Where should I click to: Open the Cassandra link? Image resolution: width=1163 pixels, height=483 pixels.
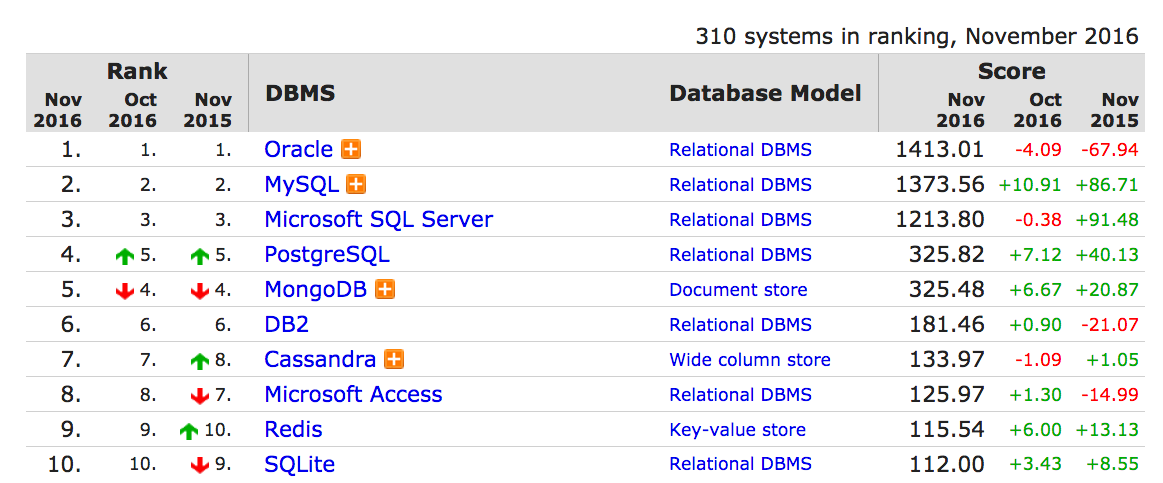tap(320, 360)
